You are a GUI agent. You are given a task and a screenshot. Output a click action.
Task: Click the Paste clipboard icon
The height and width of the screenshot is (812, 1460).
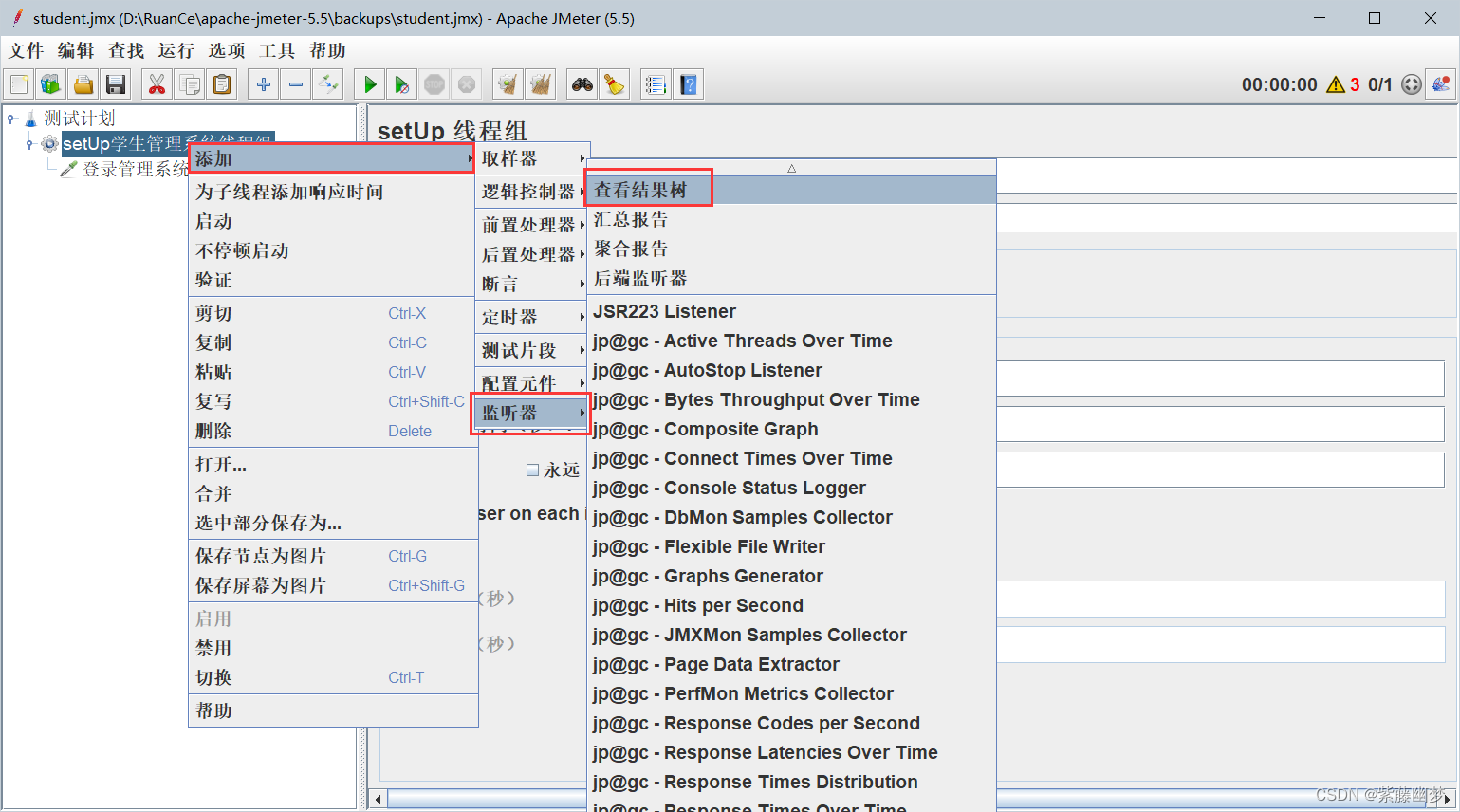point(222,84)
